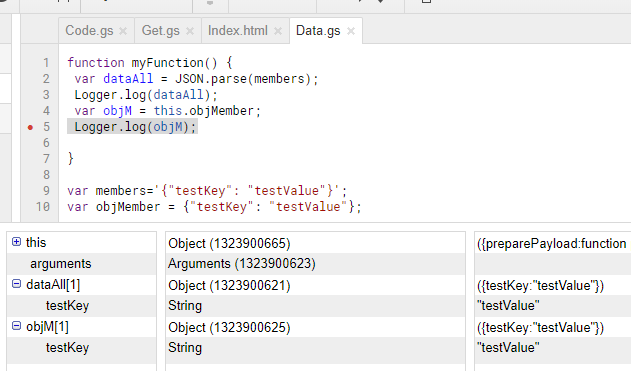Remove the red breakpoint on line 5

point(30,128)
